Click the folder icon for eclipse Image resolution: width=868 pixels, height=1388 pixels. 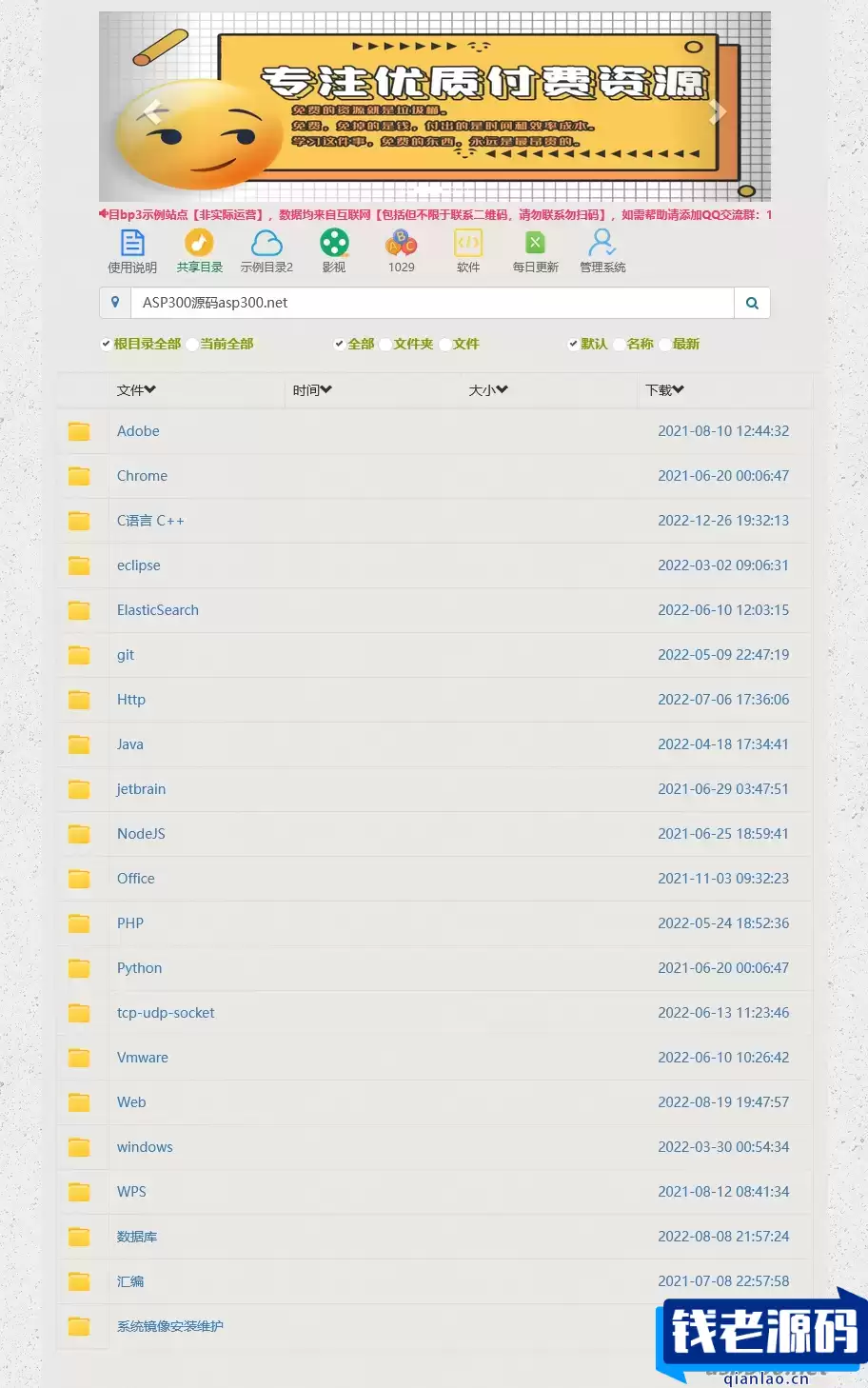[x=79, y=565]
